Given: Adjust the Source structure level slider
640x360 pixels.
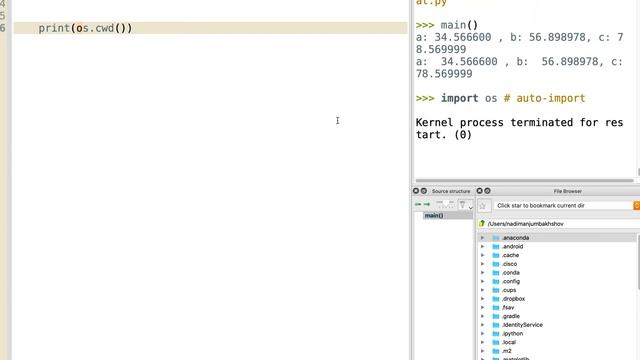Looking at the screenshot, I should [445, 203].
